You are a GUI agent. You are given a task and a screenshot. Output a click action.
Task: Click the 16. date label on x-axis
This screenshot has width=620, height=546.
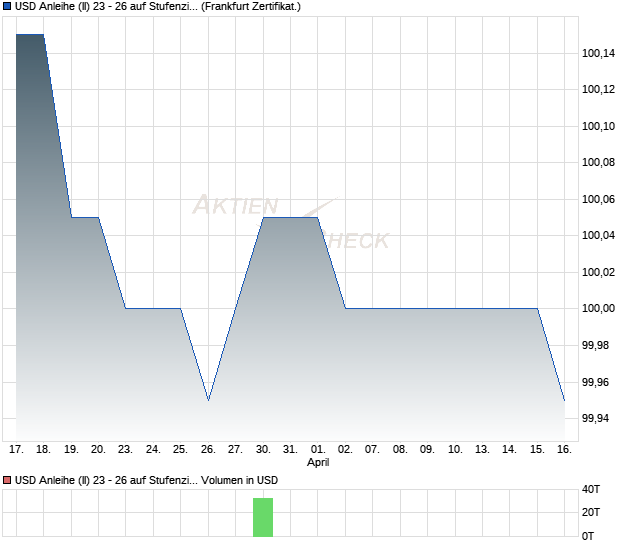click(564, 450)
